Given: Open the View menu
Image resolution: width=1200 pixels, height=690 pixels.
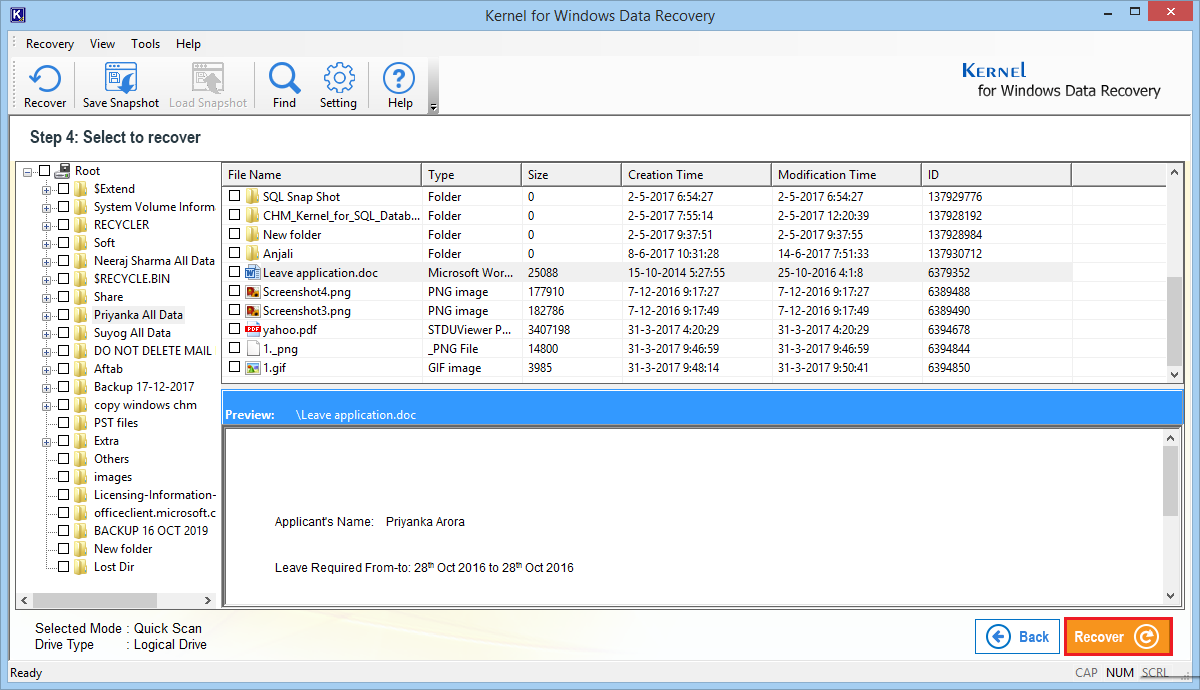Looking at the screenshot, I should (102, 44).
